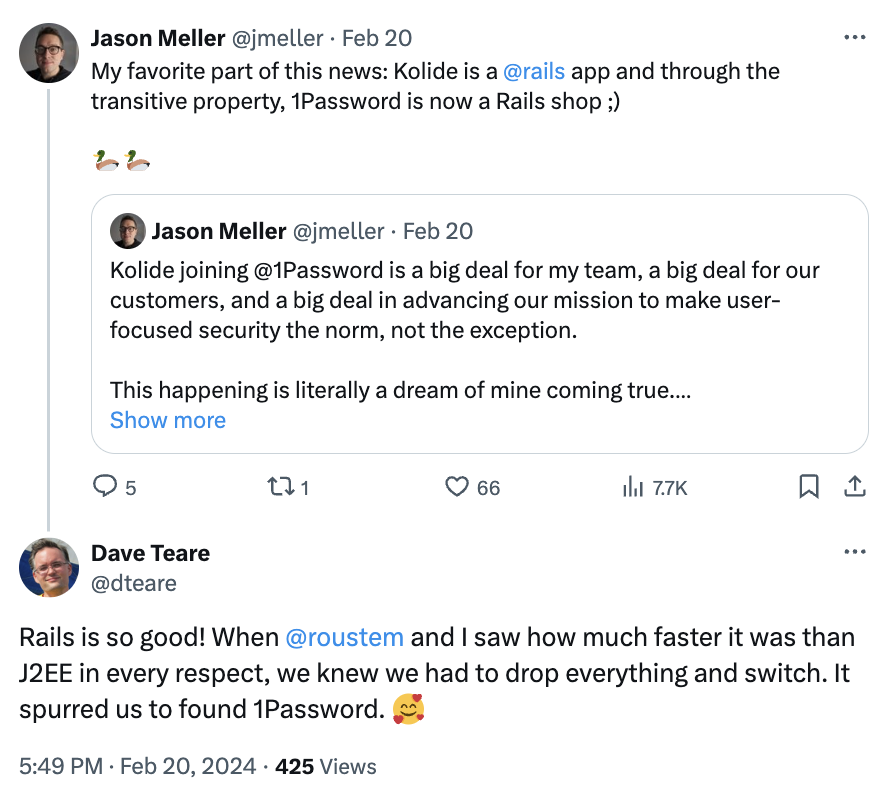Expand the quoted tweet with Show more

tap(168, 420)
